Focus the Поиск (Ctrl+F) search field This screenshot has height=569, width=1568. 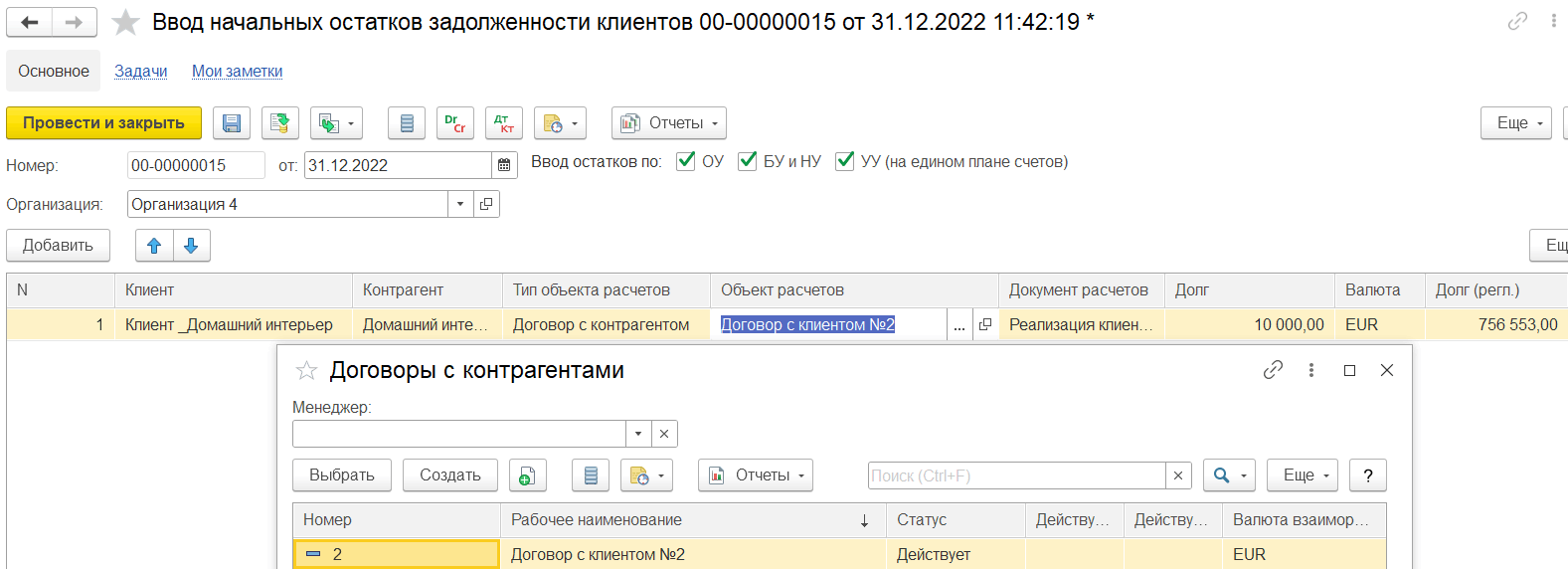(1016, 475)
